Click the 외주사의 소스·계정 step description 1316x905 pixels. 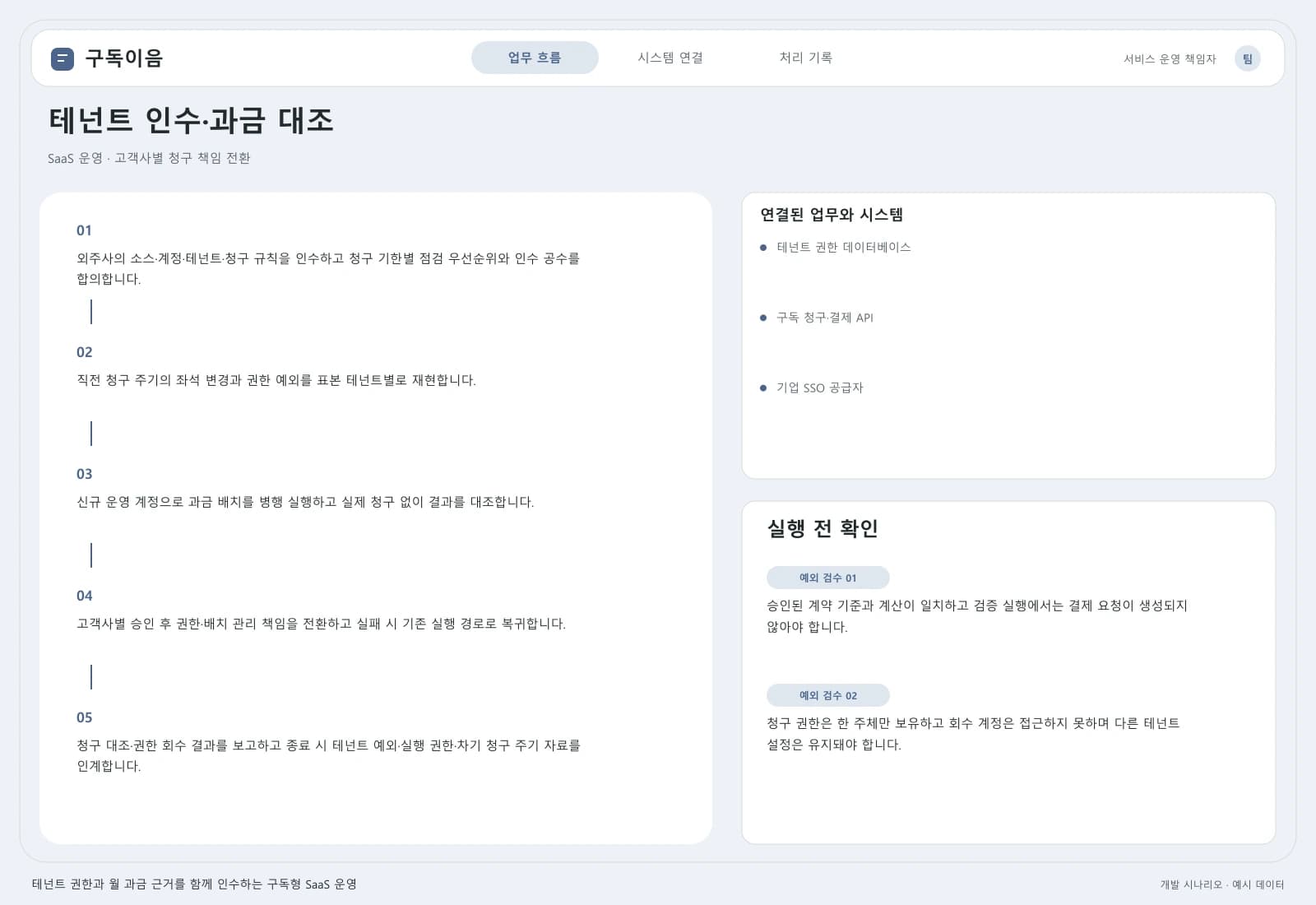click(328, 268)
